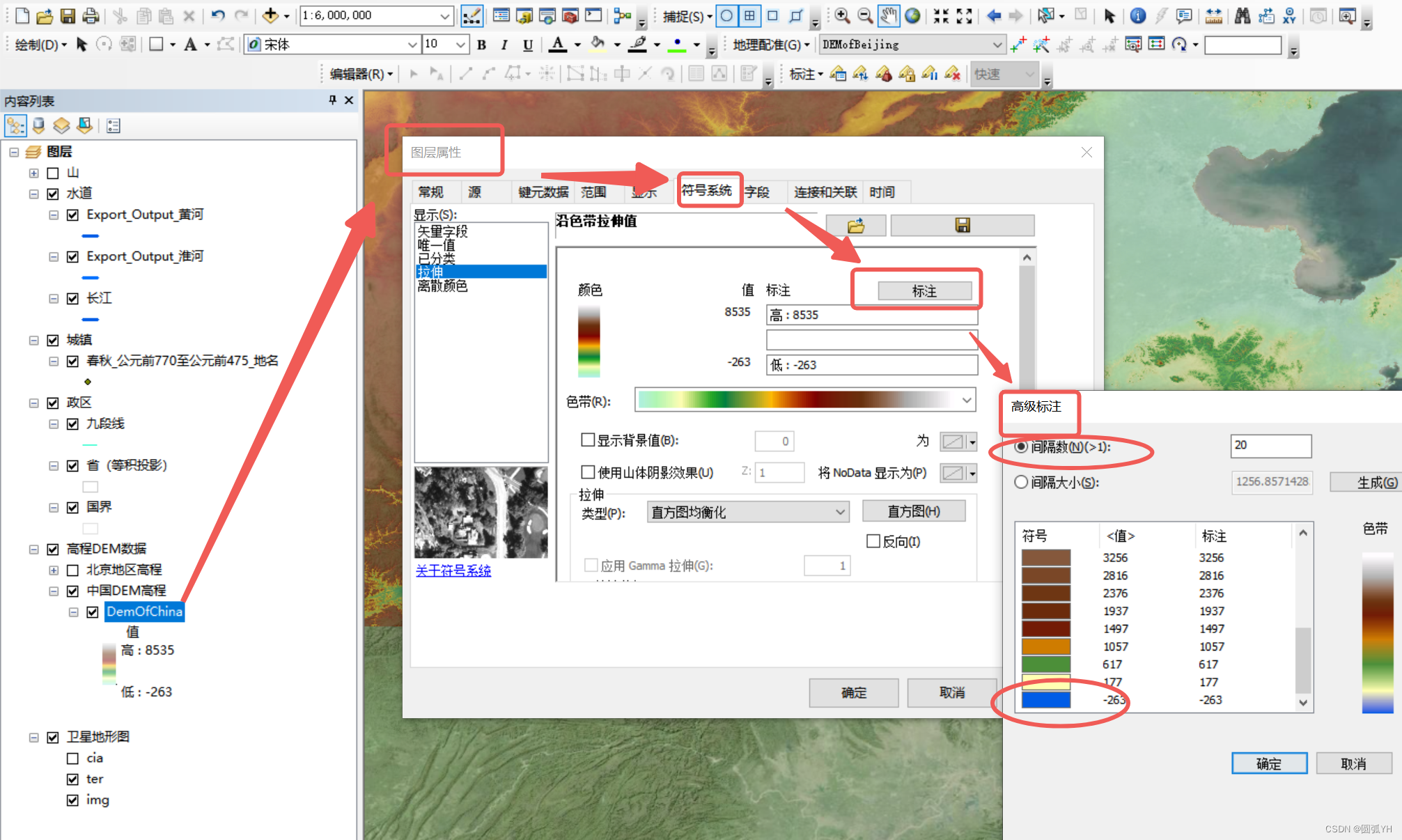Click the Zoom In magnifier tool
Viewport: 1402px width, 840px height.
click(x=841, y=15)
